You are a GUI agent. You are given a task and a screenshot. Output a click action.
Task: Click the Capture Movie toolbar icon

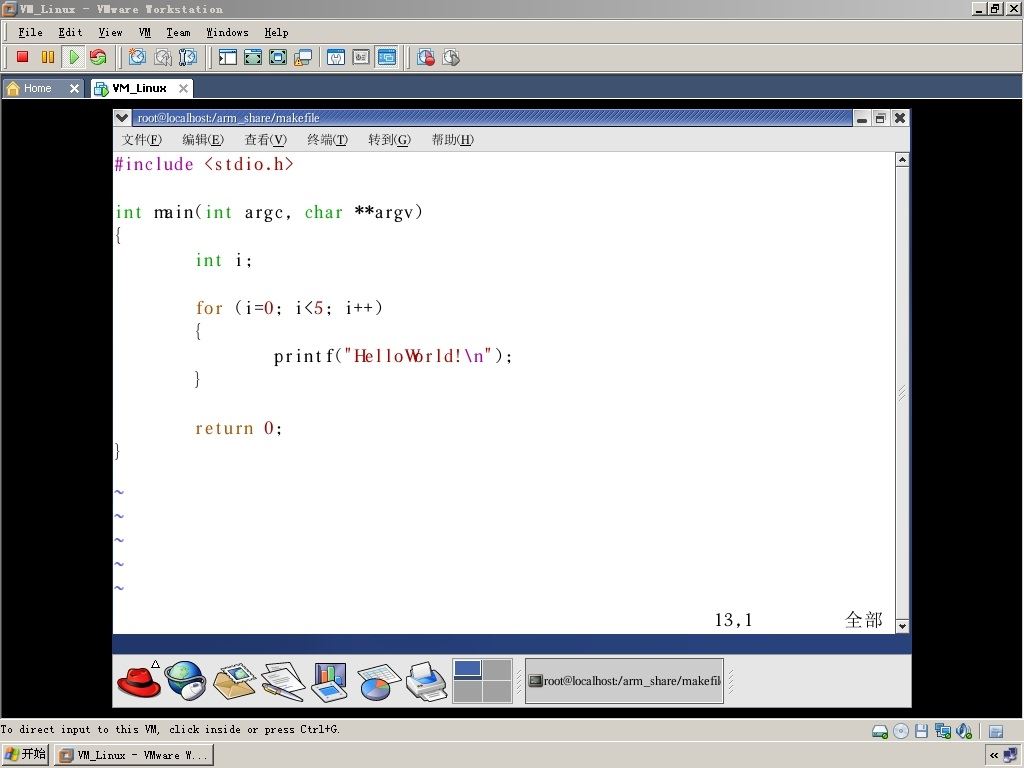tap(426, 57)
